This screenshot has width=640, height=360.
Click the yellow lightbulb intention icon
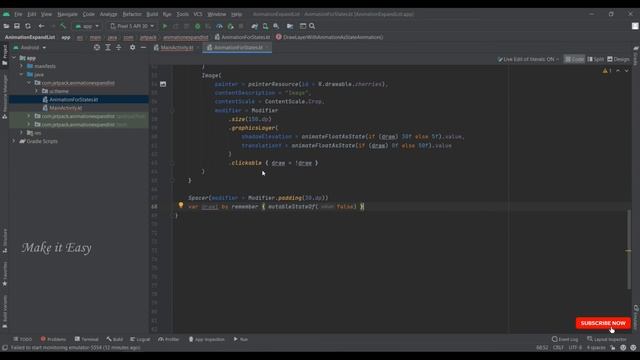click(x=181, y=205)
